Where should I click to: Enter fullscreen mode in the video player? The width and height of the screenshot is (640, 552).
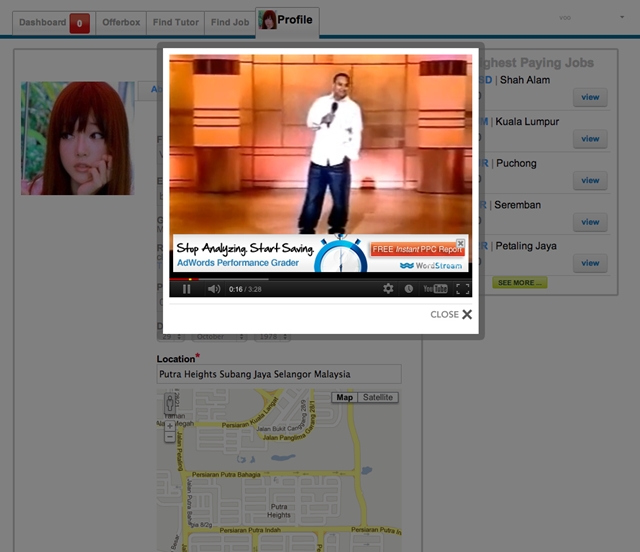click(462, 289)
